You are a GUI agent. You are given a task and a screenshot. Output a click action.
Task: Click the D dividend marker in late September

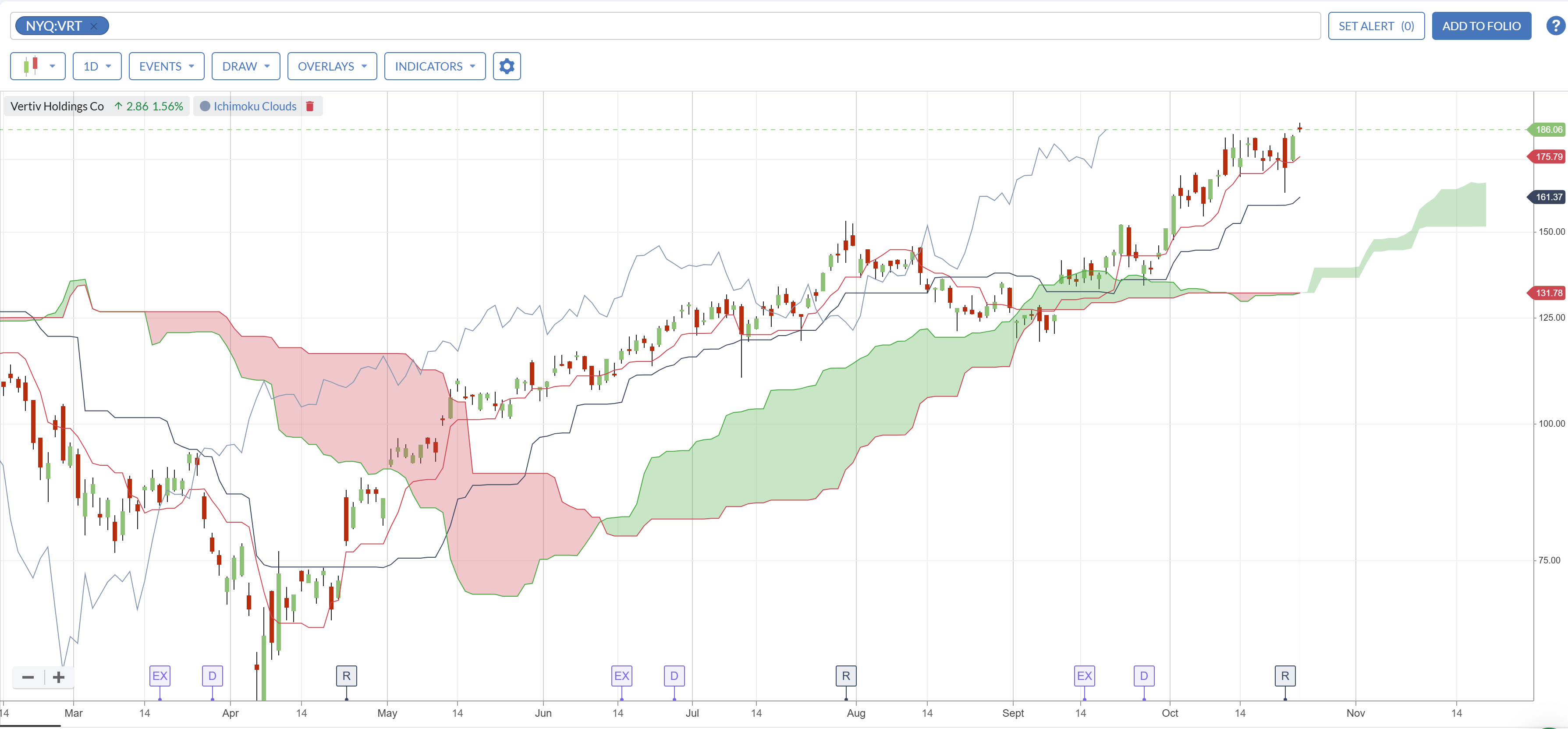click(1144, 676)
